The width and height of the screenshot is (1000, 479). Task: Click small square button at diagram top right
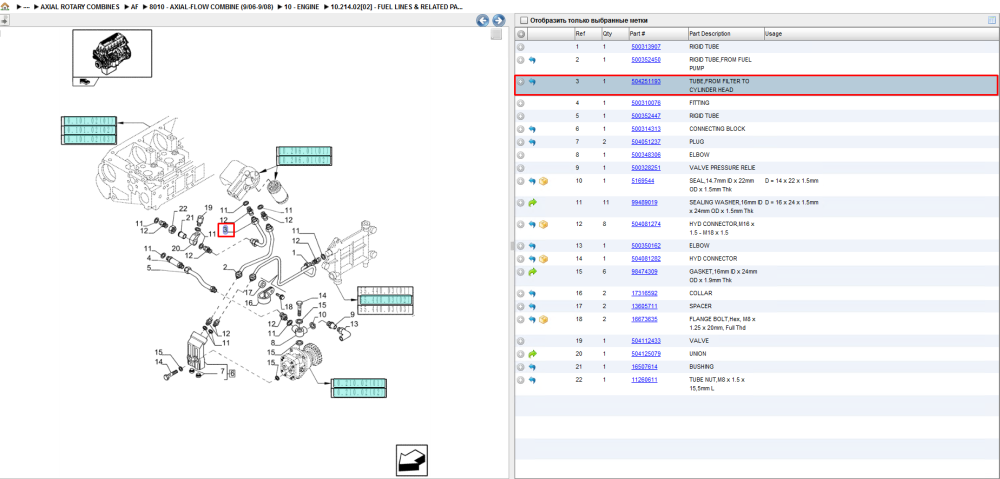(x=496, y=34)
